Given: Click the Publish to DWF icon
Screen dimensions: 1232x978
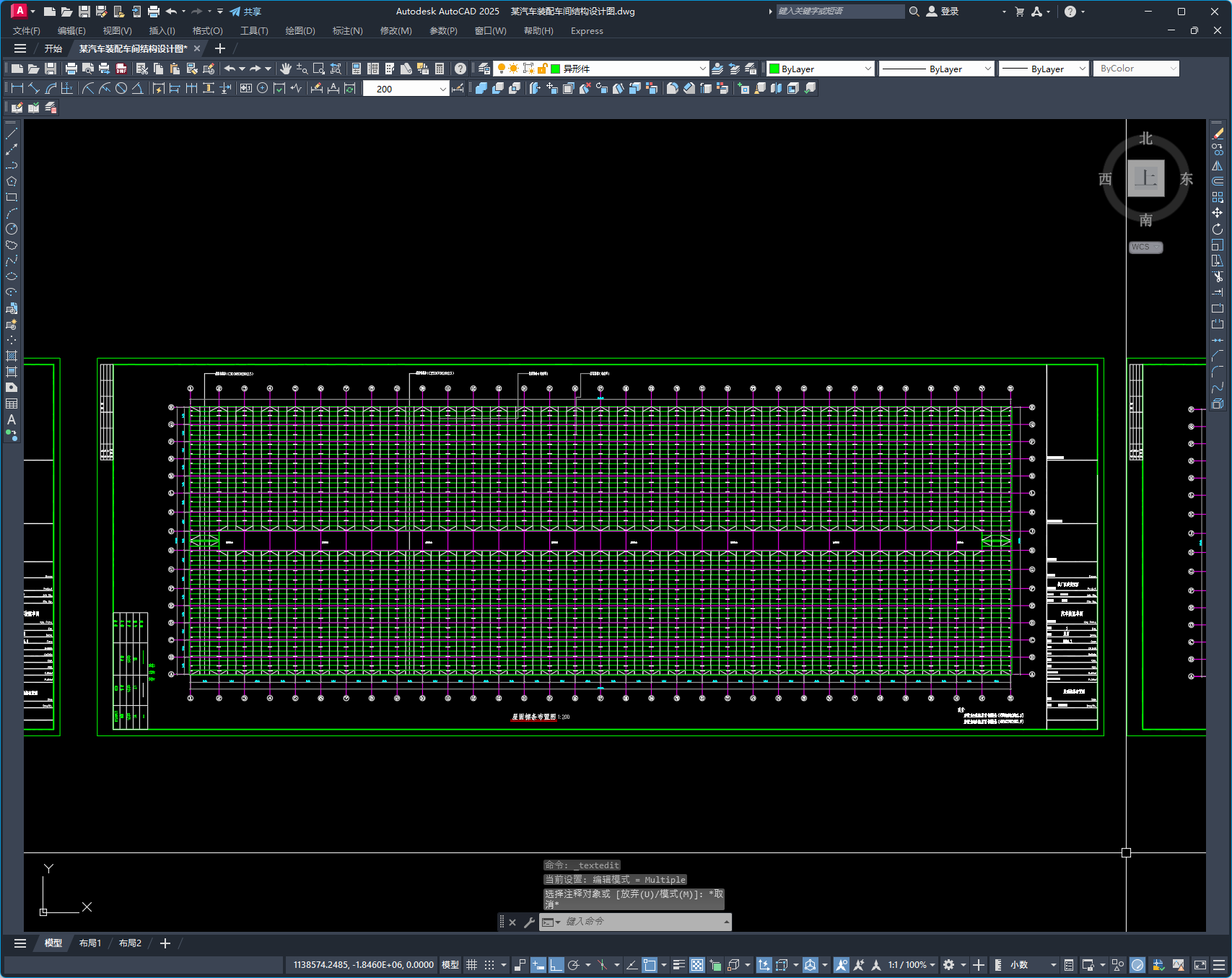Looking at the screenshot, I should pyautogui.click(x=121, y=69).
